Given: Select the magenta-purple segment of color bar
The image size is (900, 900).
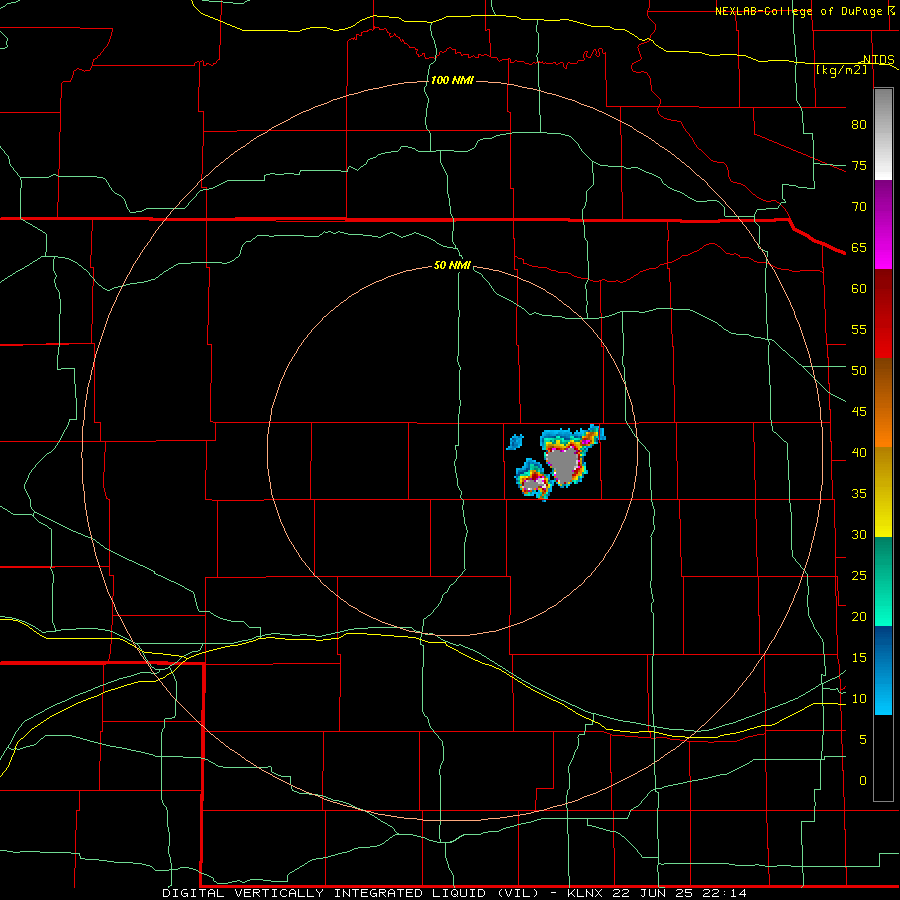Looking at the screenshot, I should click(883, 224).
